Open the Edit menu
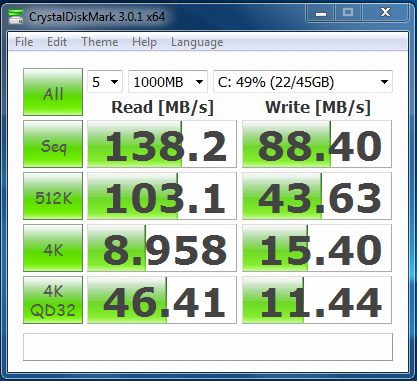 click(57, 42)
